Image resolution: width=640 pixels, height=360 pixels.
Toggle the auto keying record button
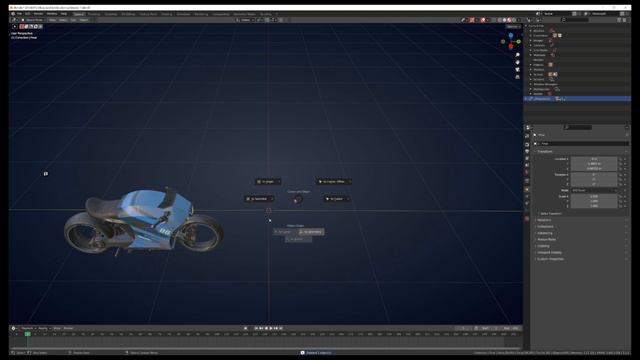pos(245,328)
